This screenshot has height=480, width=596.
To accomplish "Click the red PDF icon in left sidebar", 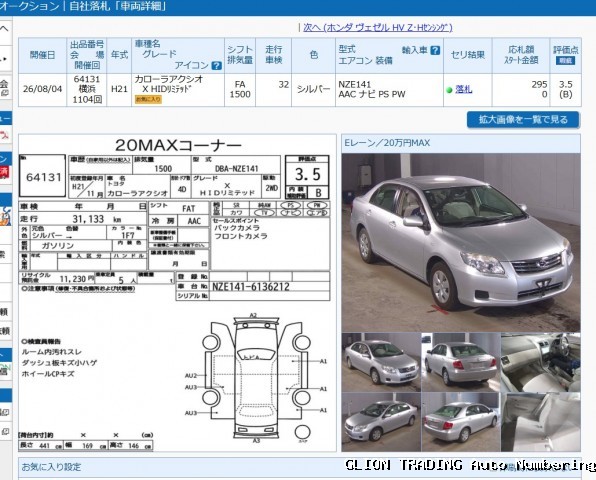I will click(5, 135).
